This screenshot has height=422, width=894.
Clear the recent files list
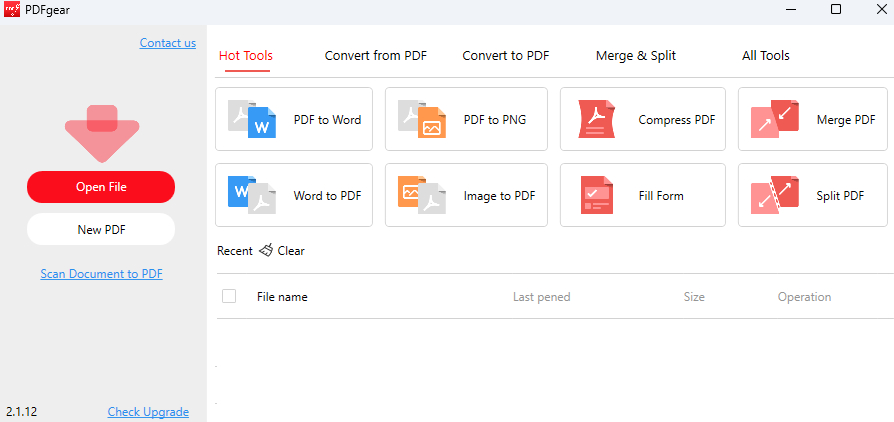[291, 250]
